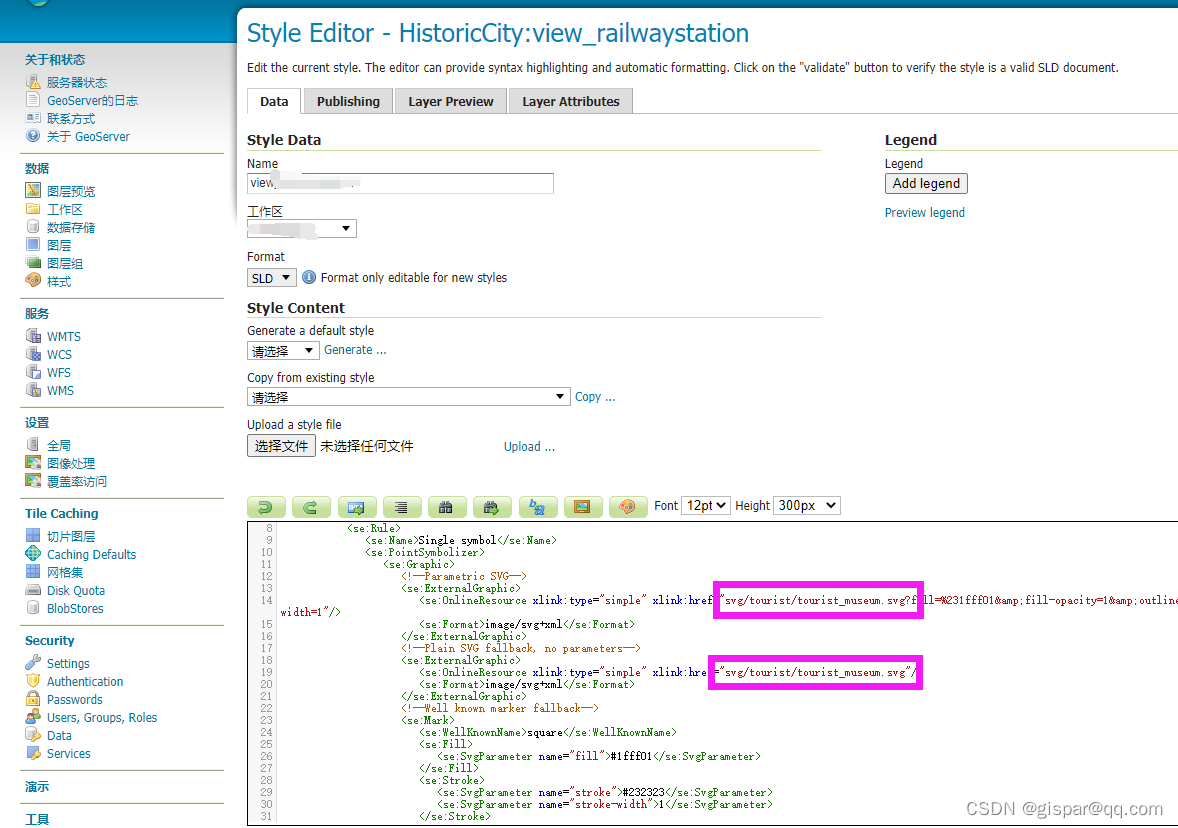Click the find-next binoculars-with-arrow icon

pyautogui.click(x=492, y=507)
